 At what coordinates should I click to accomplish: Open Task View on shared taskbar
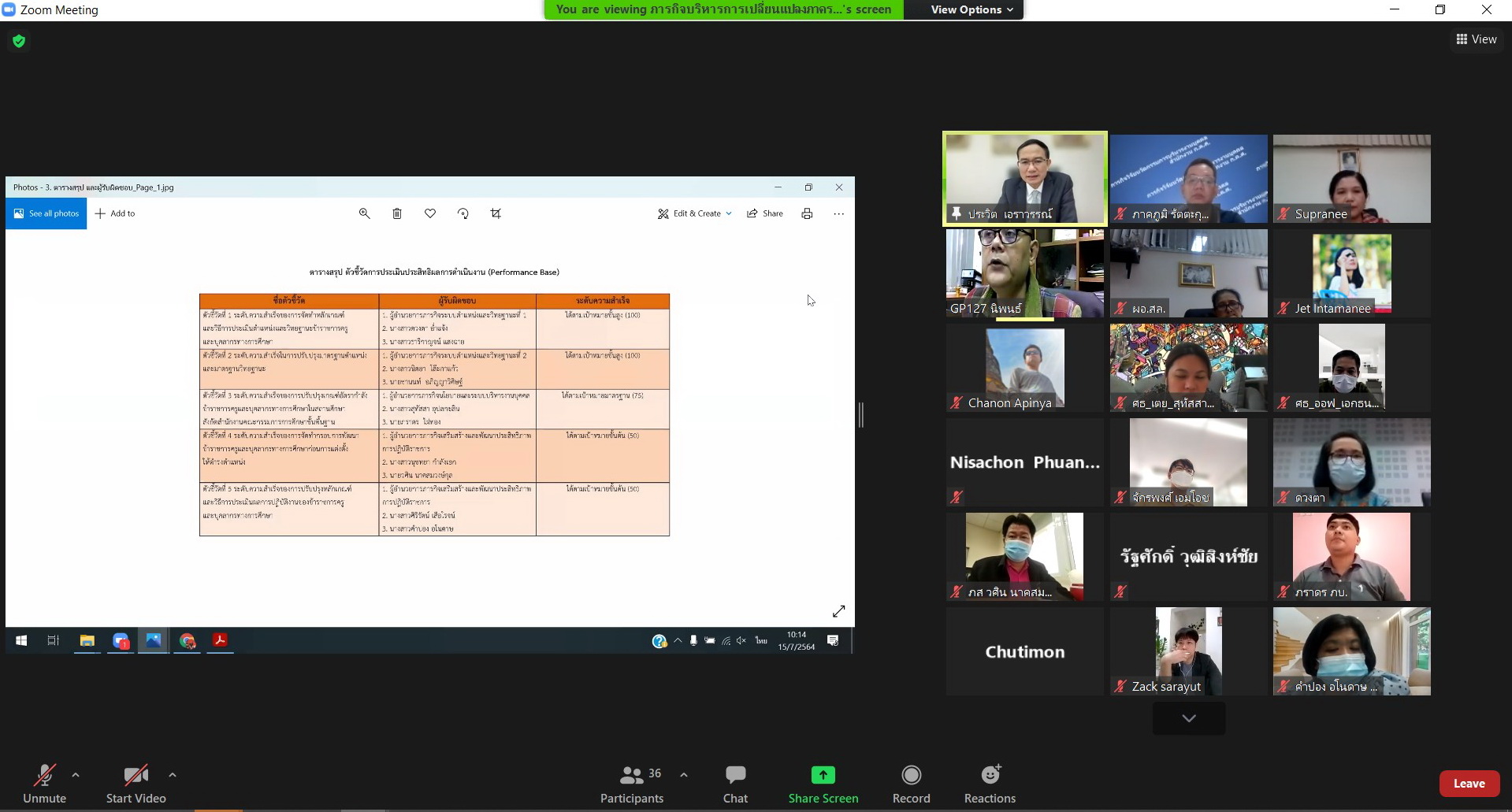[54, 641]
